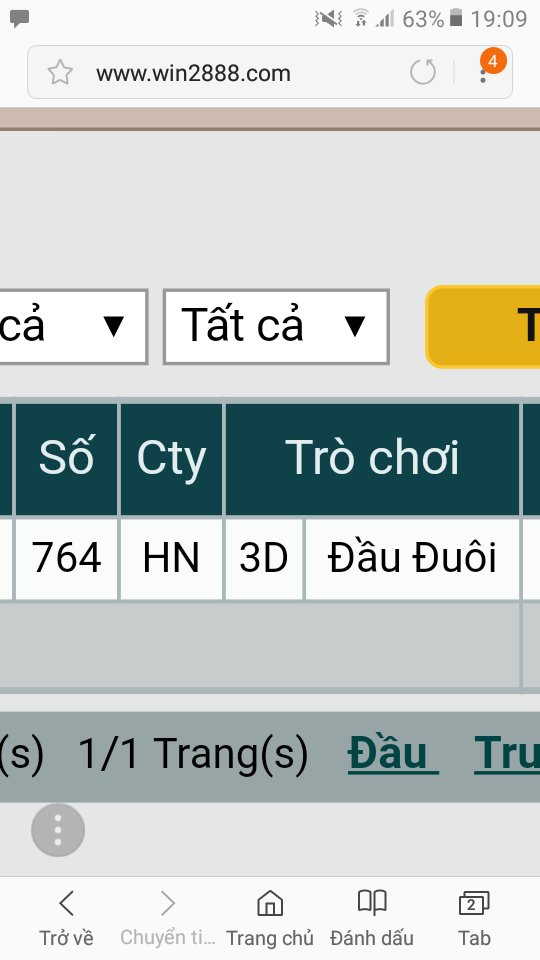Click the Đầu page link

click(x=393, y=752)
